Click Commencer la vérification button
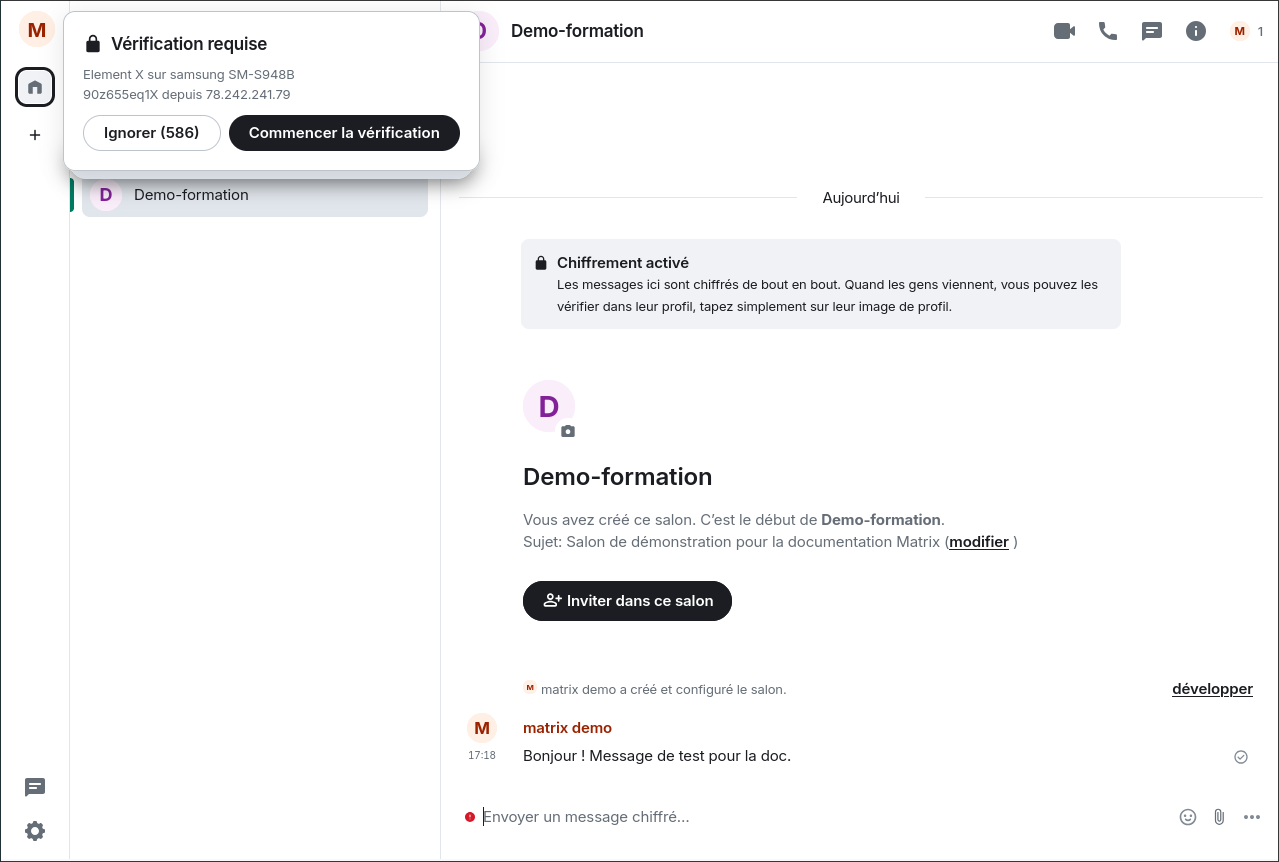Viewport: 1279px width, 862px height. click(x=344, y=133)
